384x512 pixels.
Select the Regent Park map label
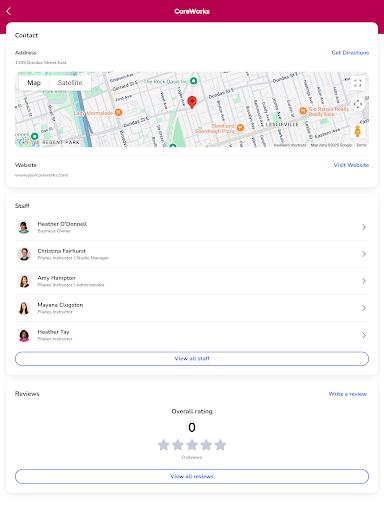point(61,142)
